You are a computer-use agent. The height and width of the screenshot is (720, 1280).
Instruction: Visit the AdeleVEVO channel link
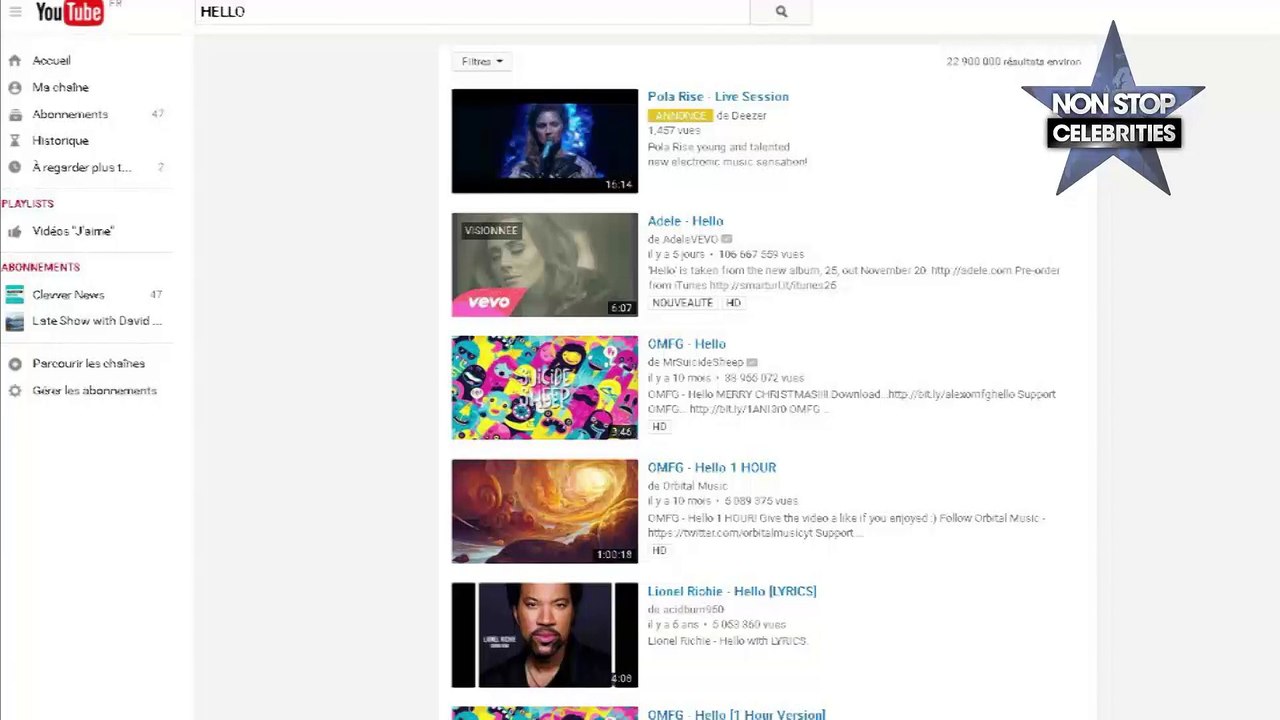[690, 240]
